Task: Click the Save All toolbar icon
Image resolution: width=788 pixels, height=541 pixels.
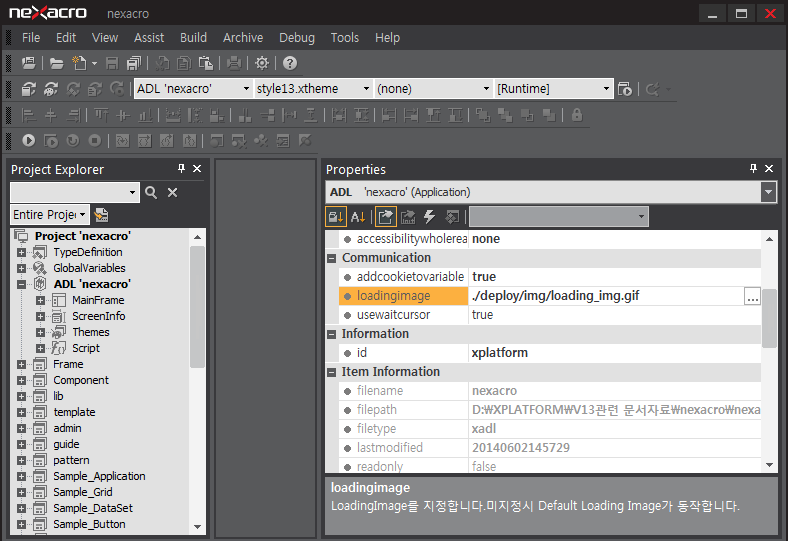Action: tap(134, 63)
